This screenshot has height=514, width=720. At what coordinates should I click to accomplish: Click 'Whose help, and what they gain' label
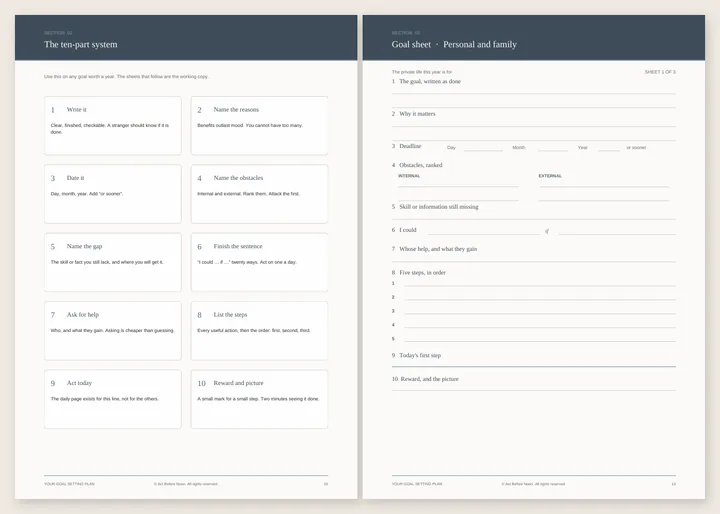[438, 249]
